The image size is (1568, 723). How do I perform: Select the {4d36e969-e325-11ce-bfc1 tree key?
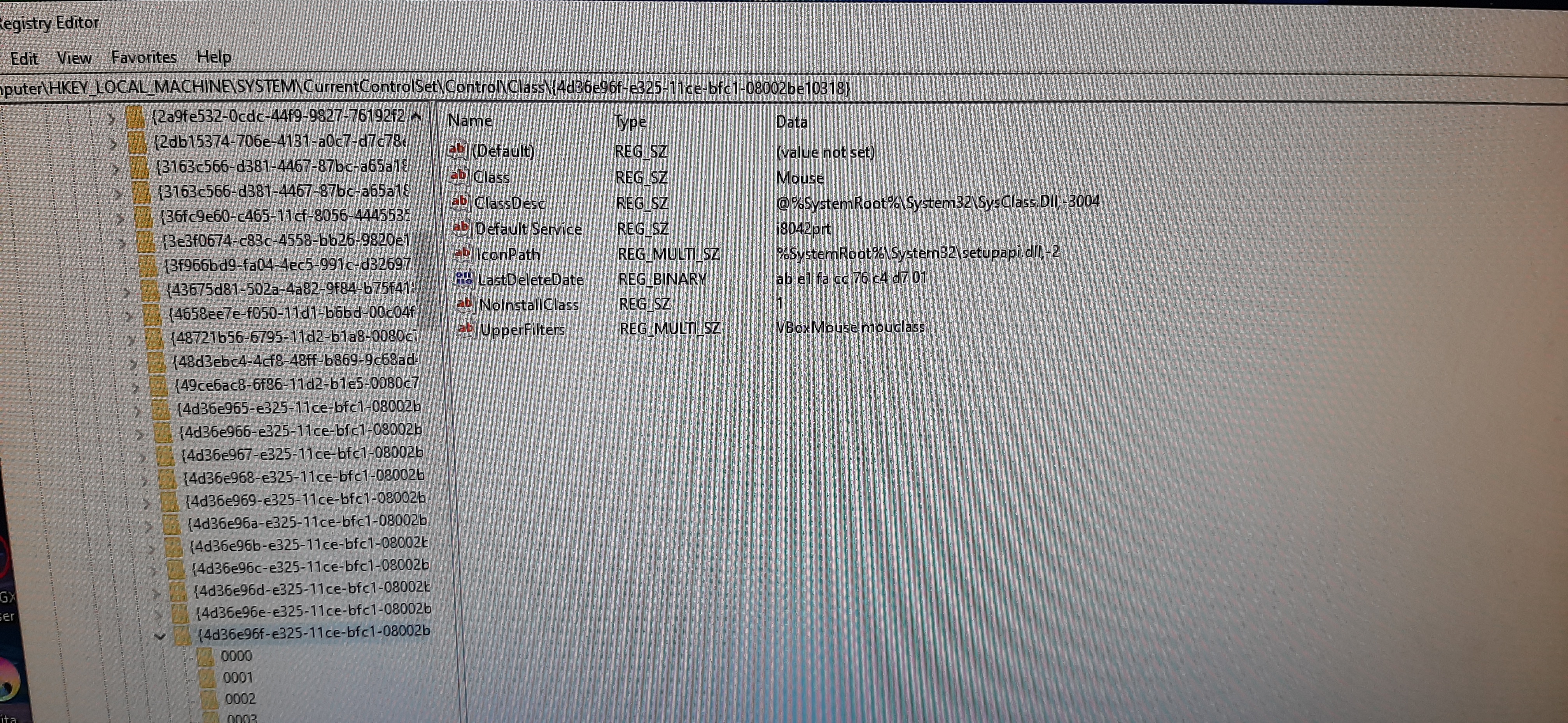(x=305, y=499)
